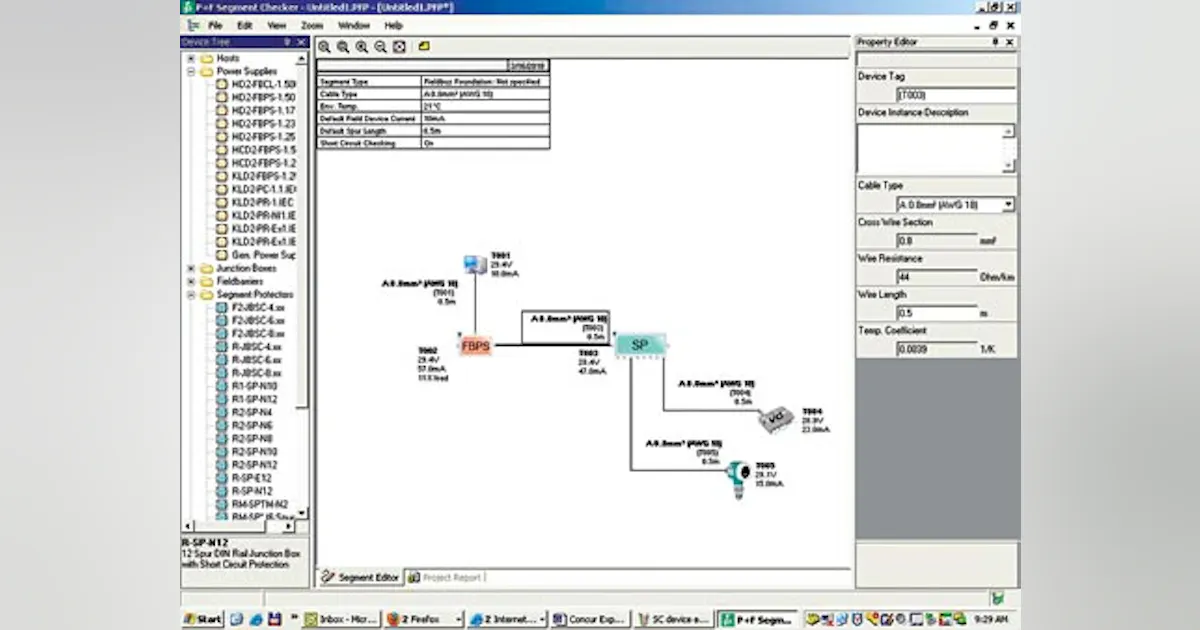Open the Window menu
This screenshot has width=1200, height=630.
pos(354,25)
